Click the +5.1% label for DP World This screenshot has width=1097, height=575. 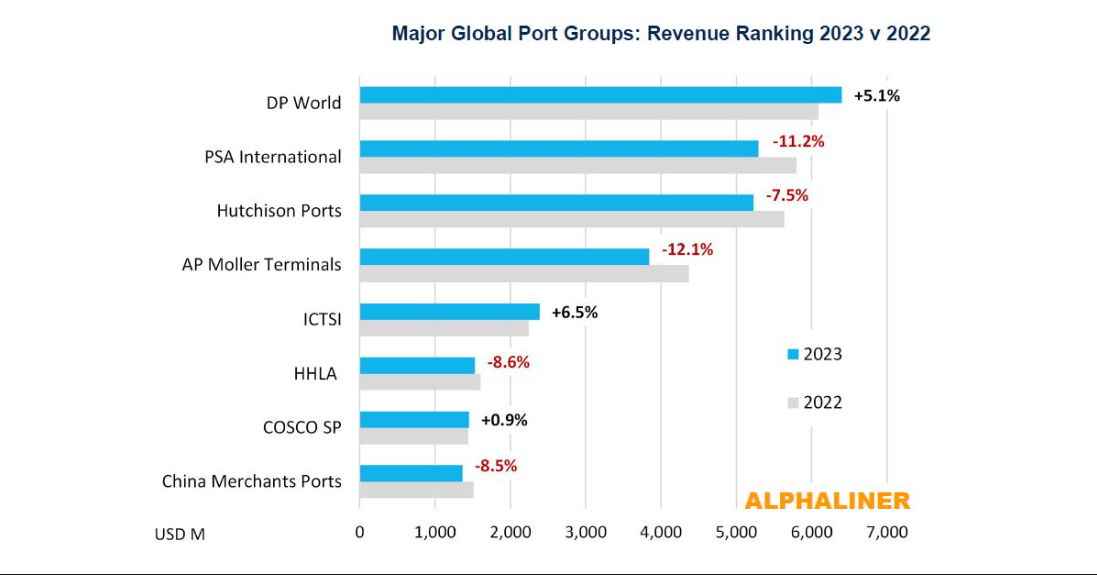pyautogui.click(x=876, y=96)
